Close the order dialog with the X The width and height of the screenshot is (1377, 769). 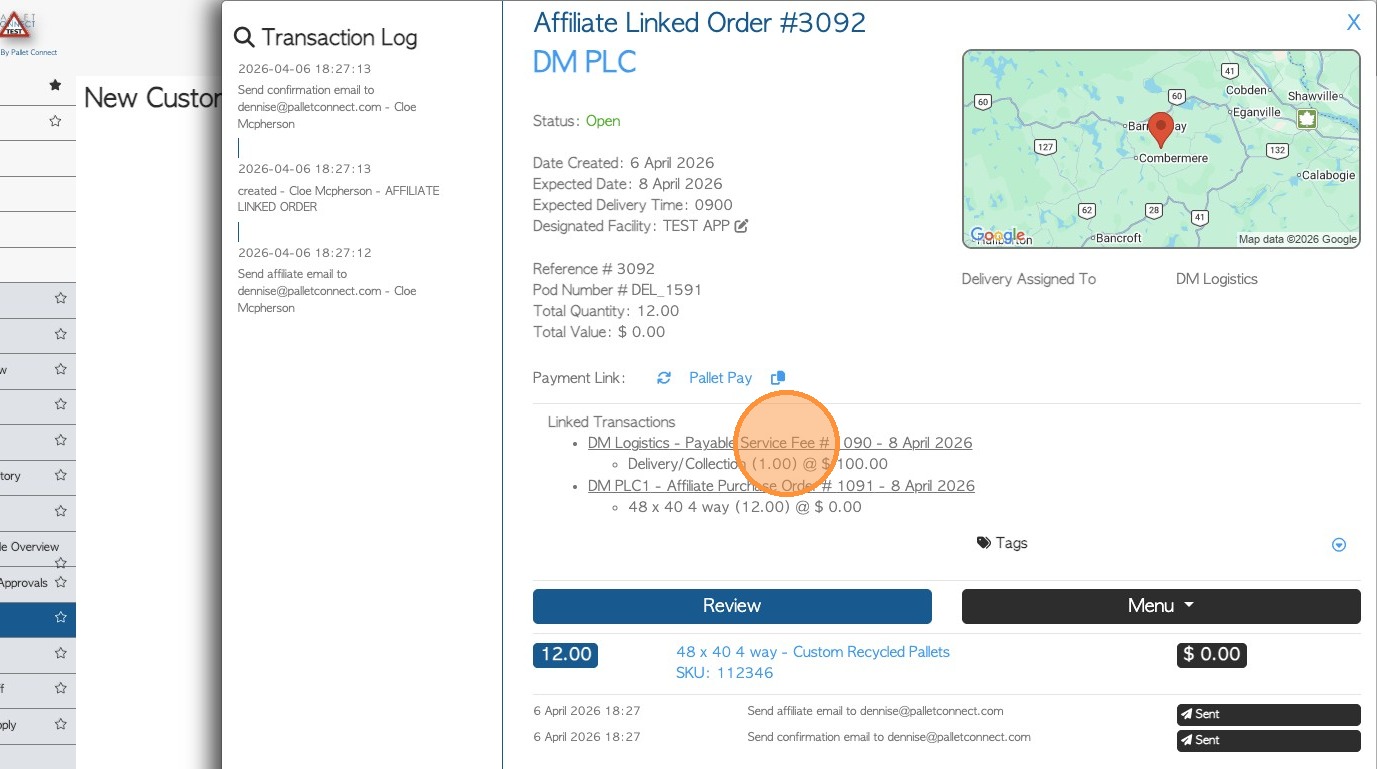(1353, 23)
